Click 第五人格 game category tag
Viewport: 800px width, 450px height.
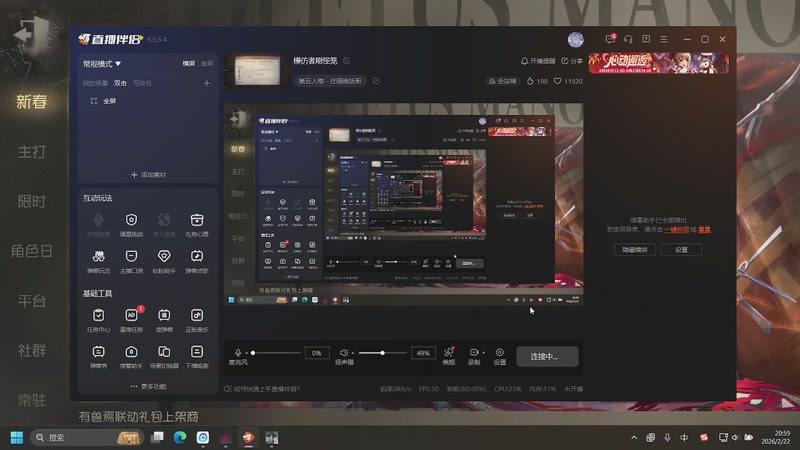[330, 81]
